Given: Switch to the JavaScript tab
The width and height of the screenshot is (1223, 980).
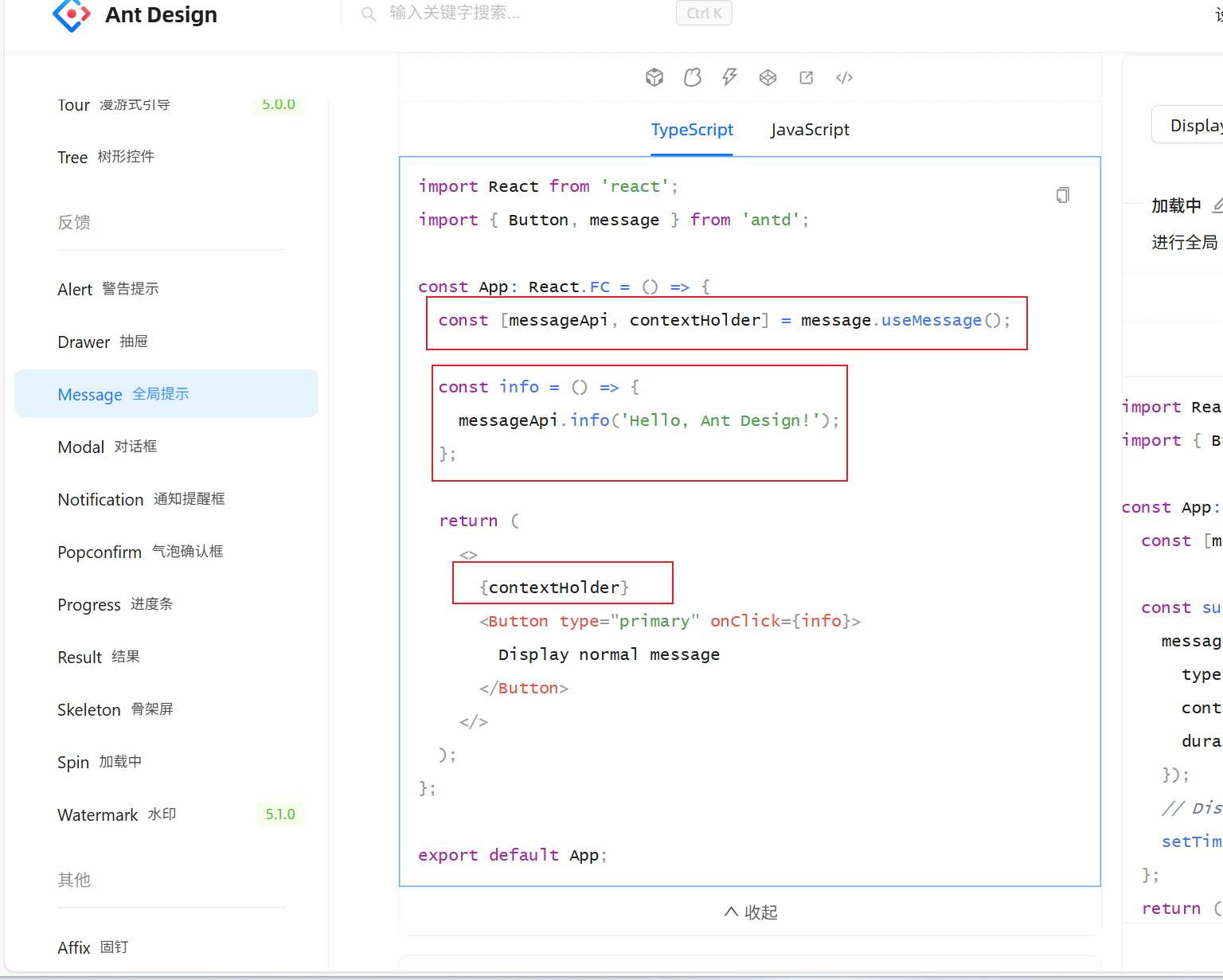Looking at the screenshot, I should (x=810, y=130).
